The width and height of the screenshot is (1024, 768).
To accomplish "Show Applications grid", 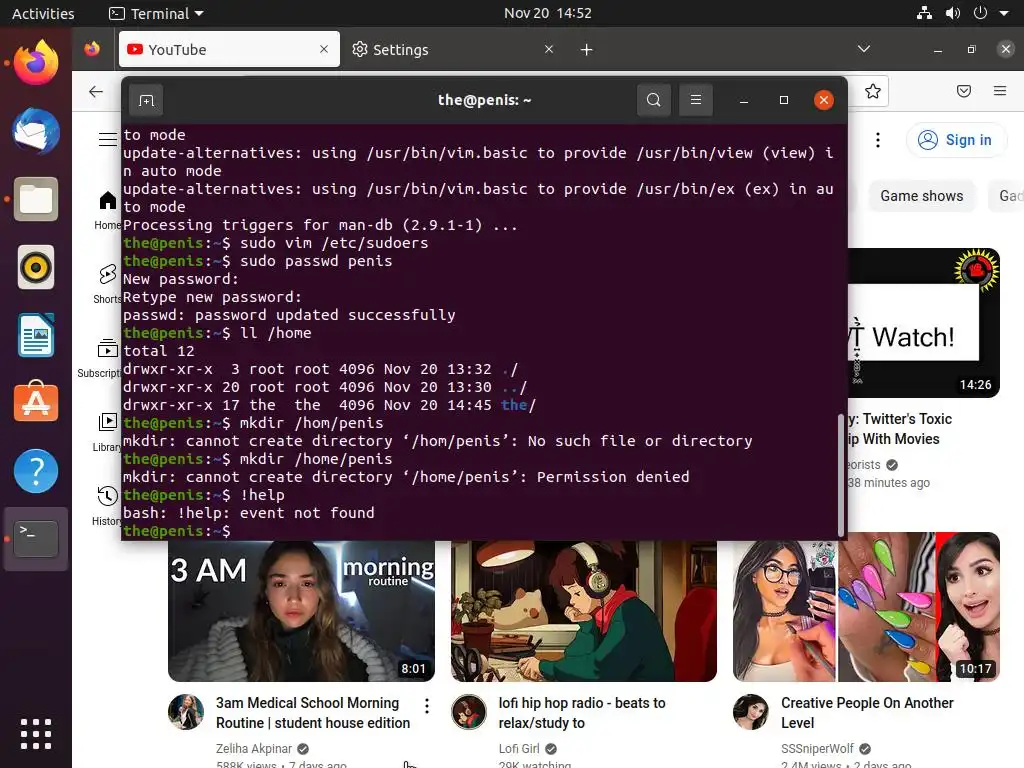I will pyautogui.click(x=36, y=733).
